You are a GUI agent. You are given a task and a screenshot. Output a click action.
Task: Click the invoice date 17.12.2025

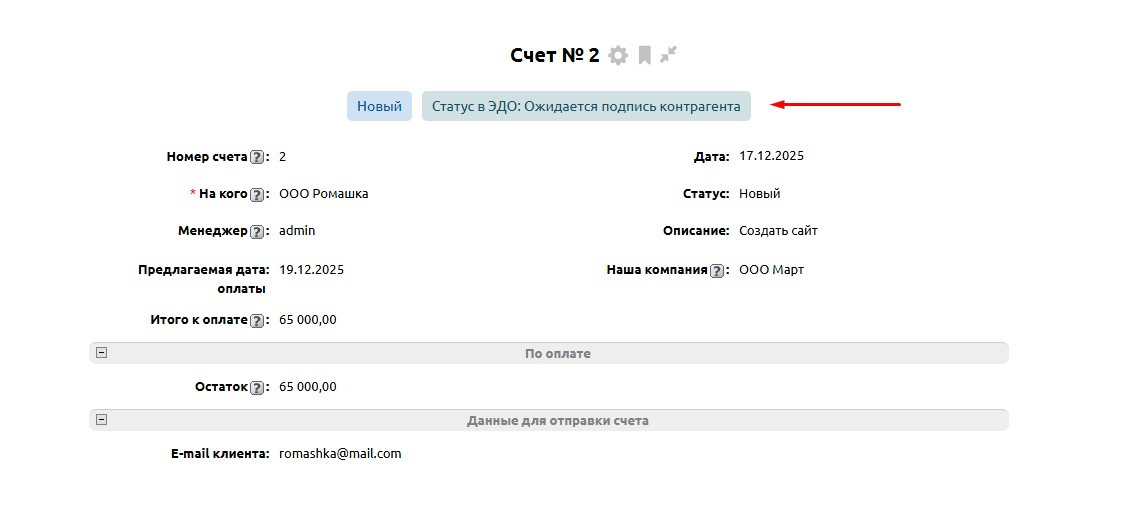(771, 156)
